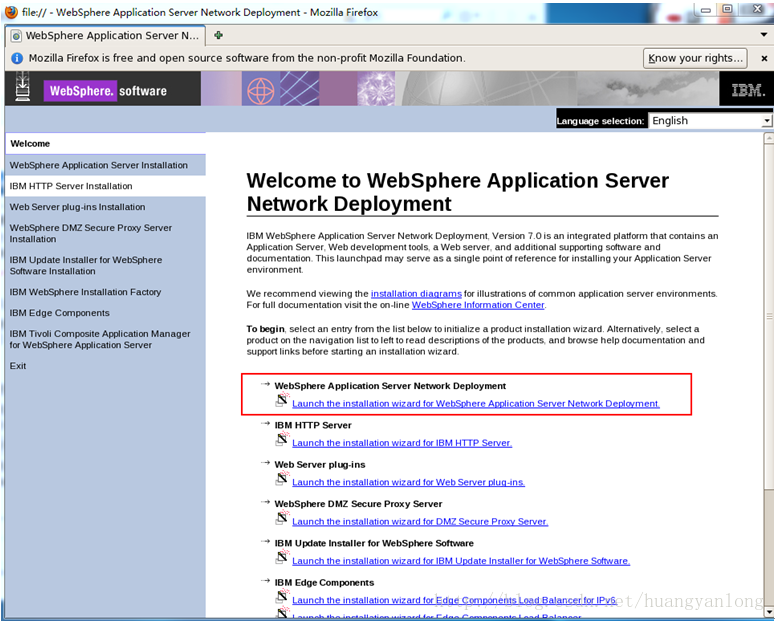Viewport: 775px width, 621px height.
Task: Click the Know your rights button
Action: coord(695,58)
